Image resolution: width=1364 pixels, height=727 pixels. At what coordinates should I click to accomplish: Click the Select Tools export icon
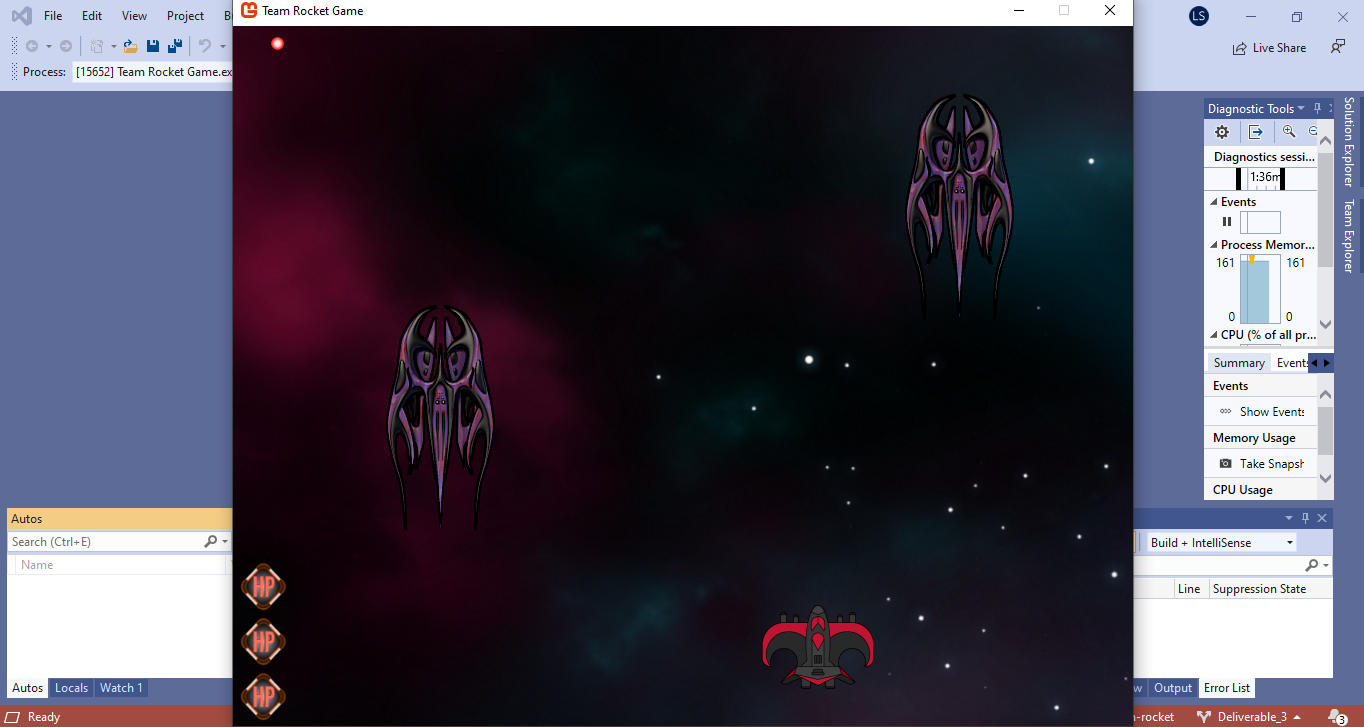(1256, 132)
